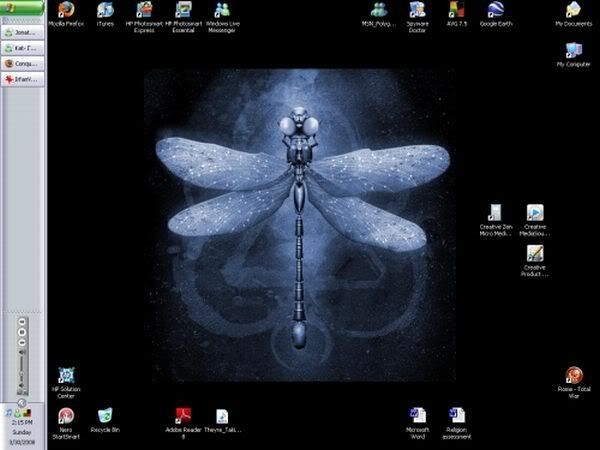The width and height of the screenshot is (600, 450).
Task: Click the iTunes music note tray icon
Action: click(8, 412)
